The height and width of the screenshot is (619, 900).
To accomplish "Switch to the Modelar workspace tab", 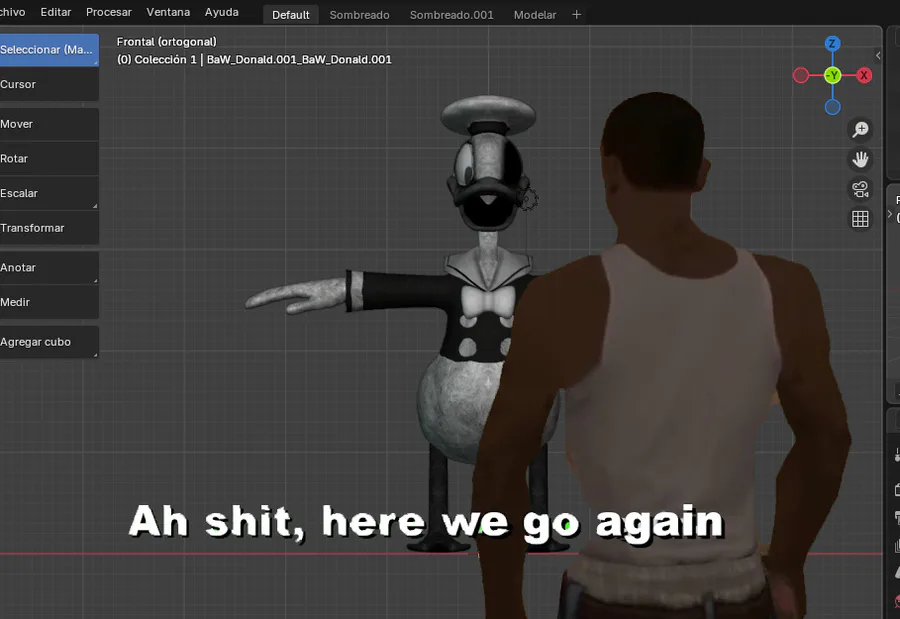I will 534,15.
